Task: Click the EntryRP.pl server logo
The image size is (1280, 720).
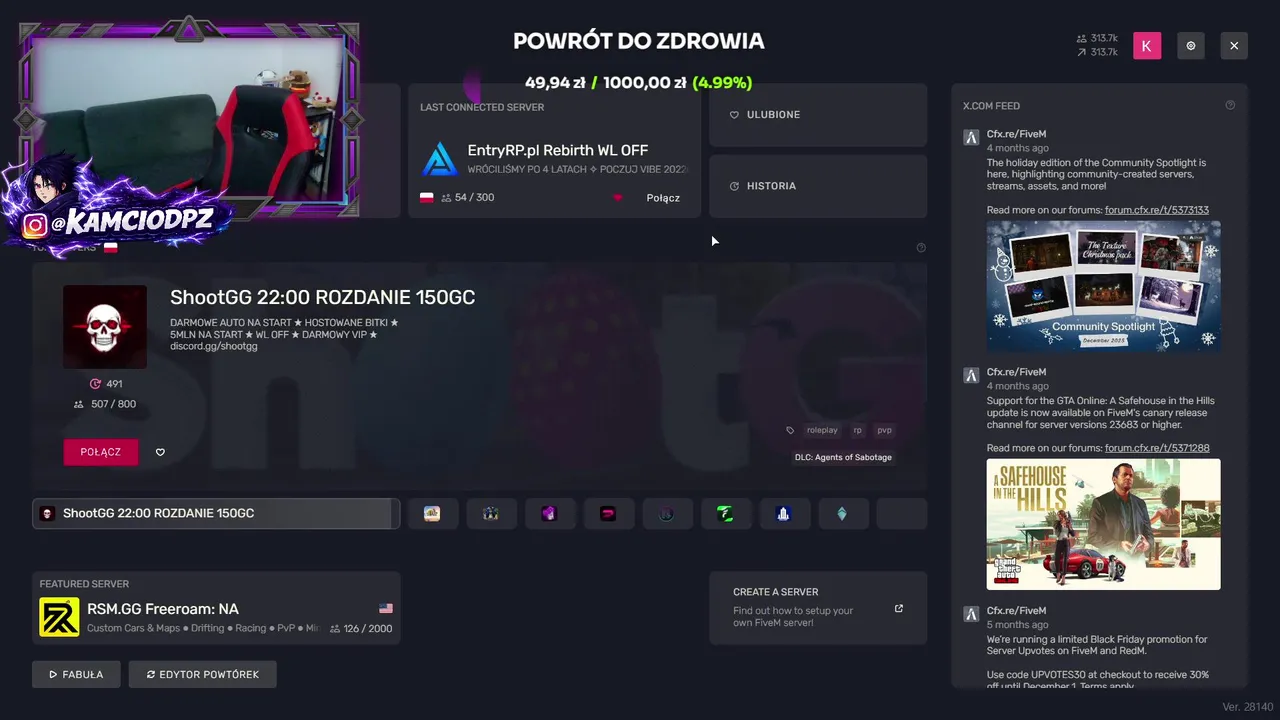Action: 439,159
